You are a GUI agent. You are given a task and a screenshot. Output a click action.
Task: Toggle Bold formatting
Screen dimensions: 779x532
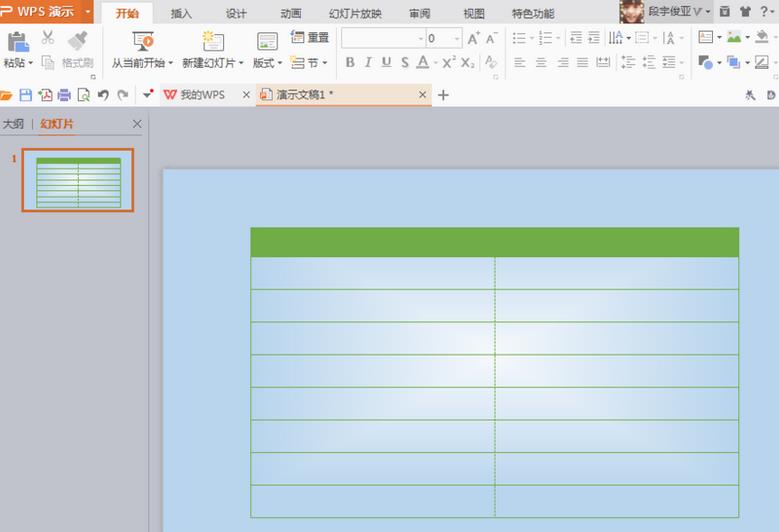[350, 62]
